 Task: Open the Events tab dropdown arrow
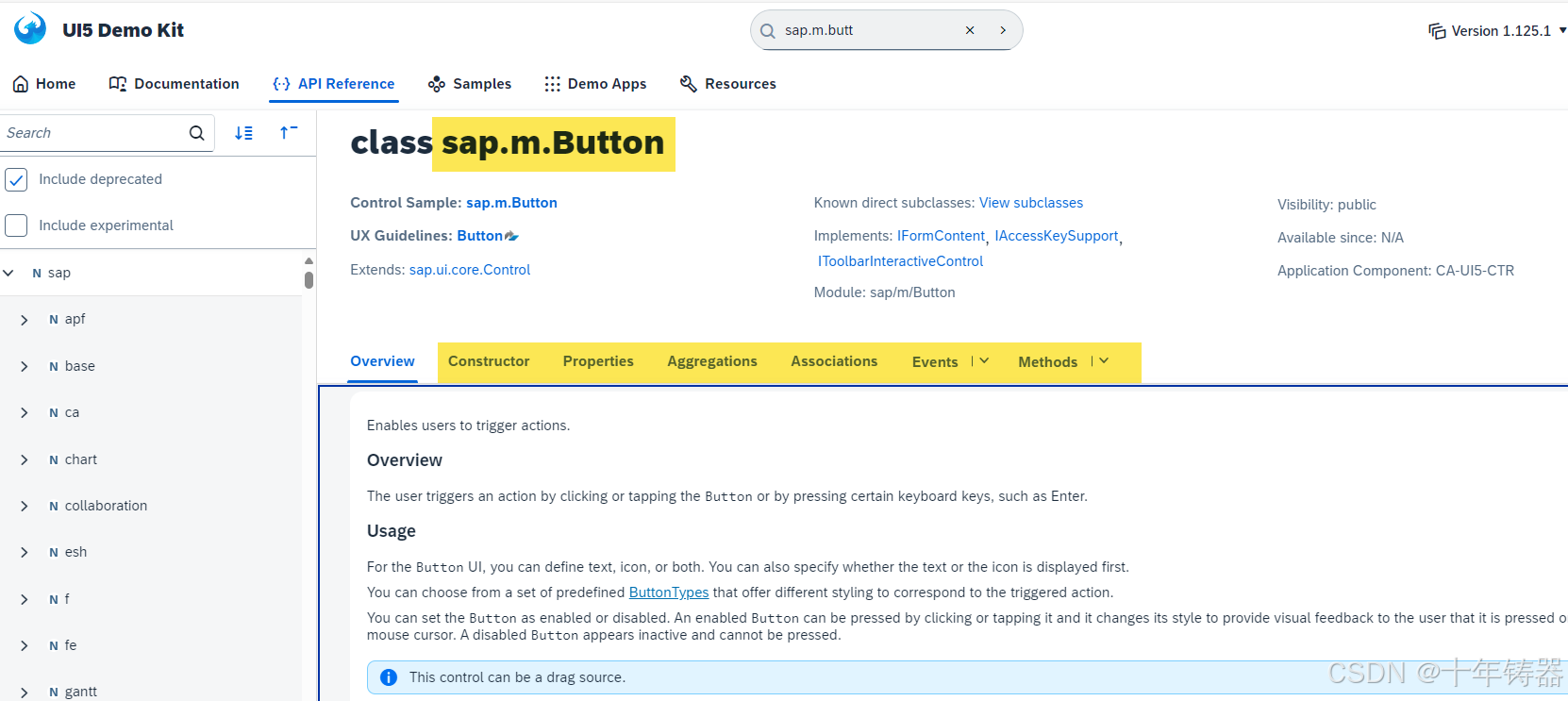click(x=984, y=361)
